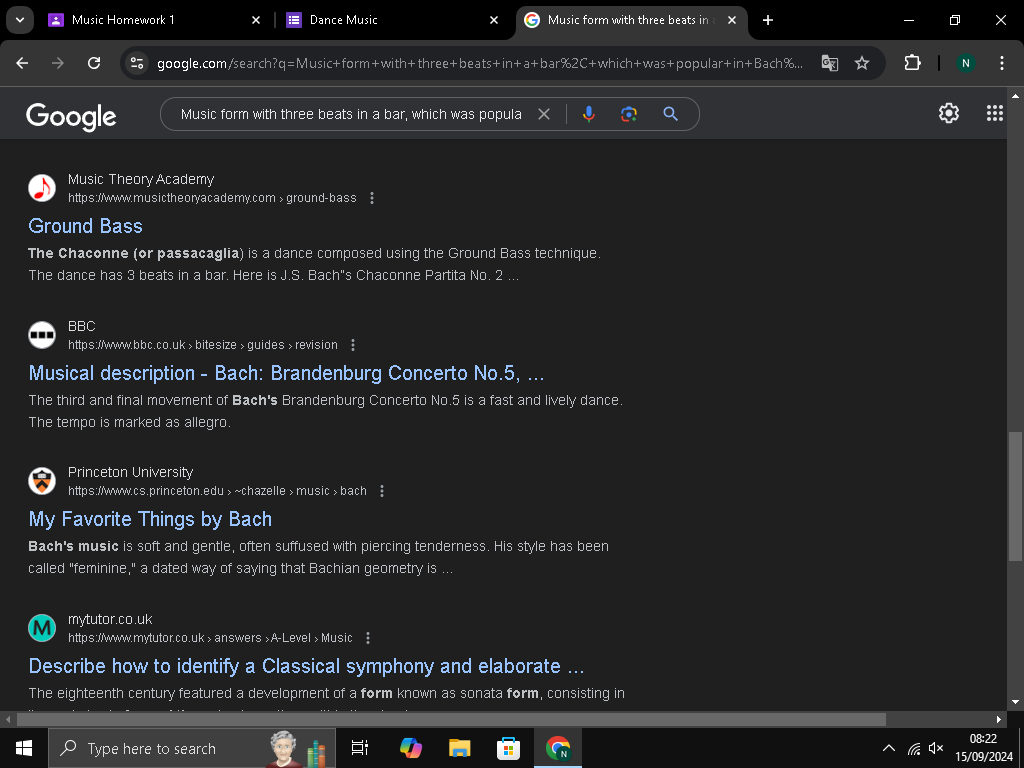Open My Favorite Things by Bach

[x=150, y=519]
